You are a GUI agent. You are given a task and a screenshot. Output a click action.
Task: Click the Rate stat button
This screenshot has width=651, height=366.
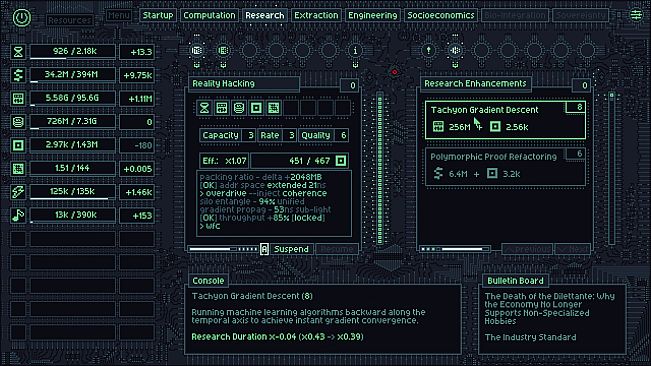(277, 135)
